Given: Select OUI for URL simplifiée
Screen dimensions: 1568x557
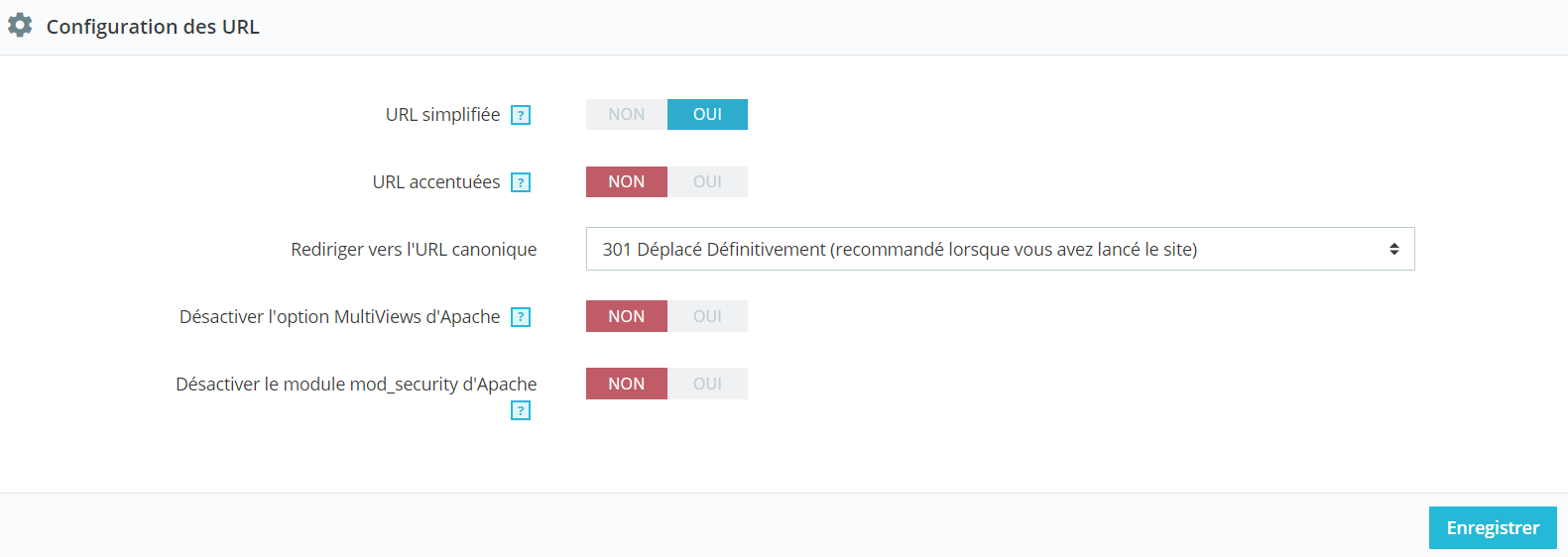Looking at the screenshot, I should (707, 114).
